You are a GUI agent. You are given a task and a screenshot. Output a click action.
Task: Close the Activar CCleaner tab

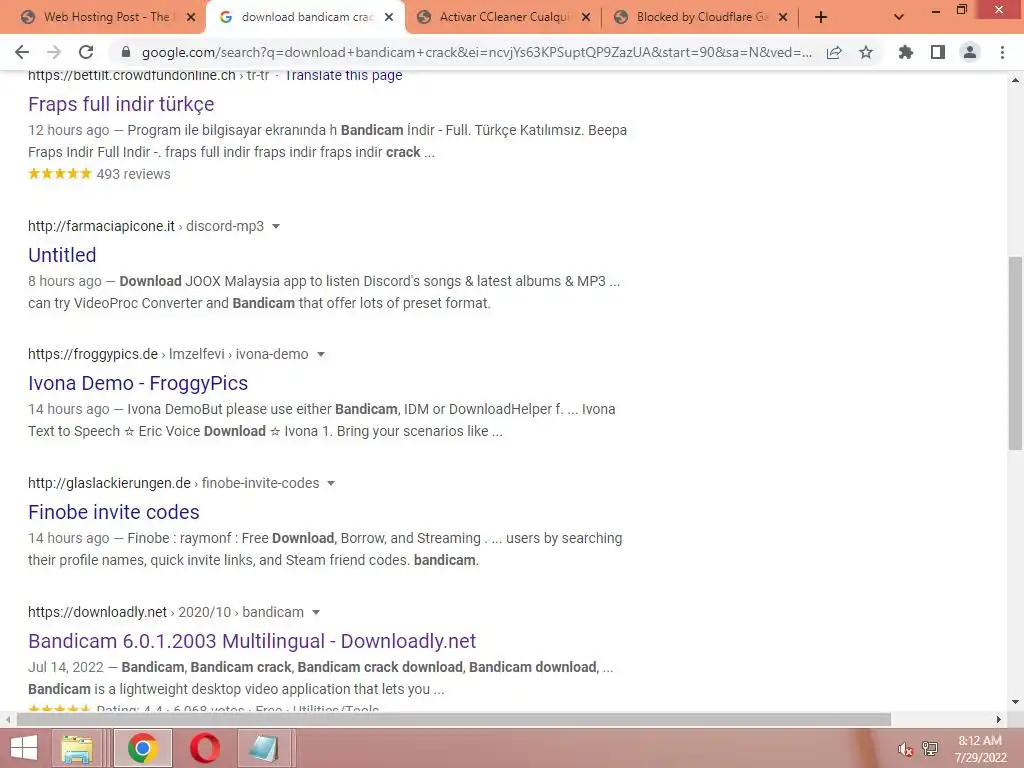click(x=586, y=17)
